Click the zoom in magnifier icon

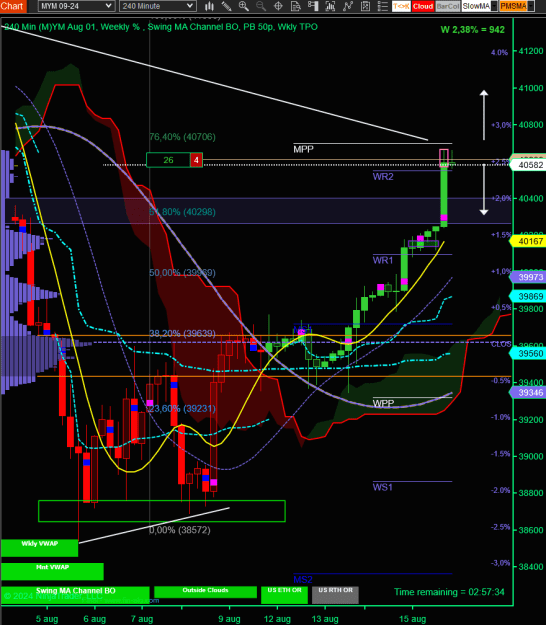click(244, 6)
